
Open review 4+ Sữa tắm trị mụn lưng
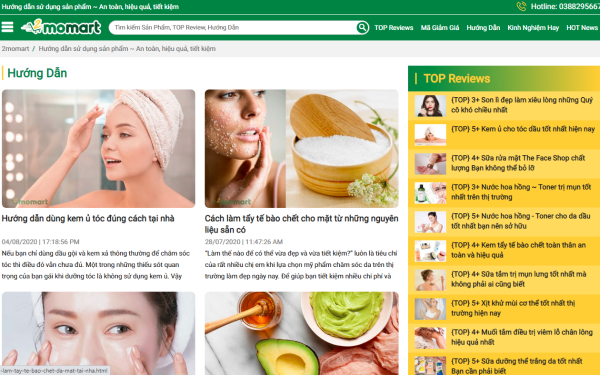pos(518,279)
